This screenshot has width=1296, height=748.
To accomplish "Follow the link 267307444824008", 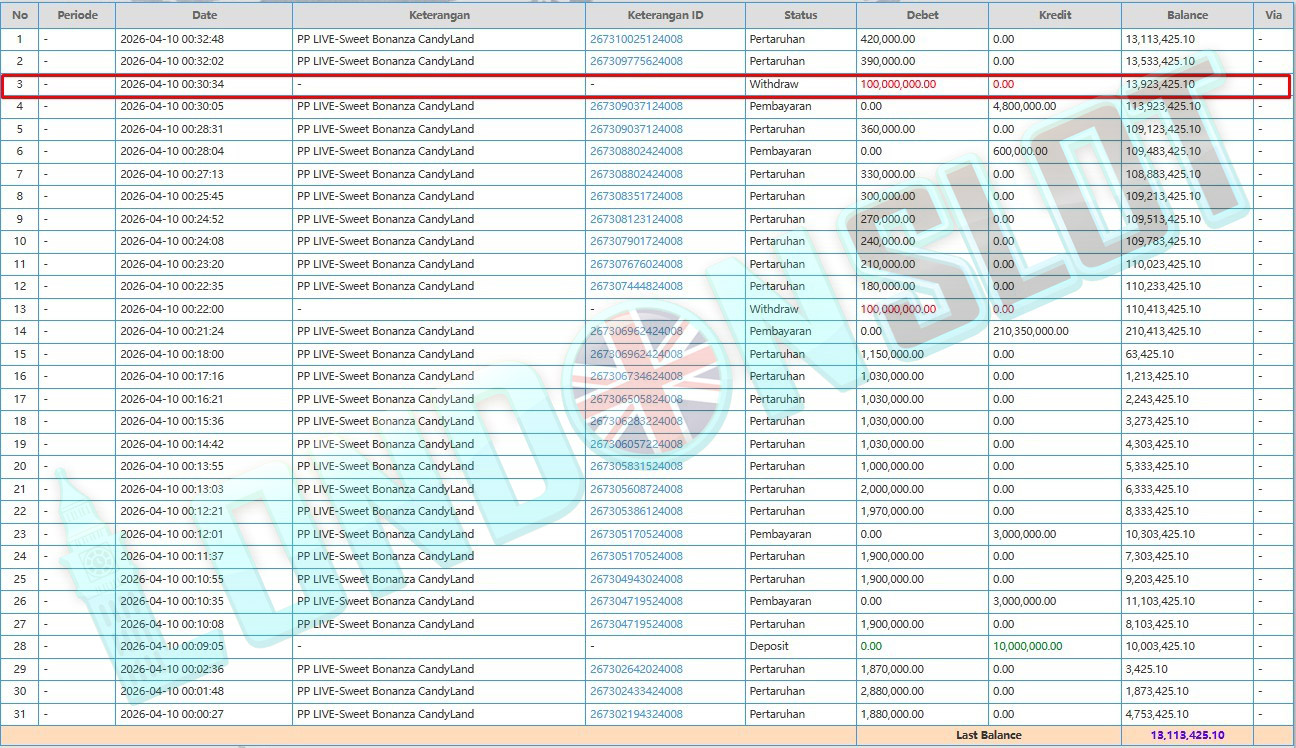I will coord(636,286).
